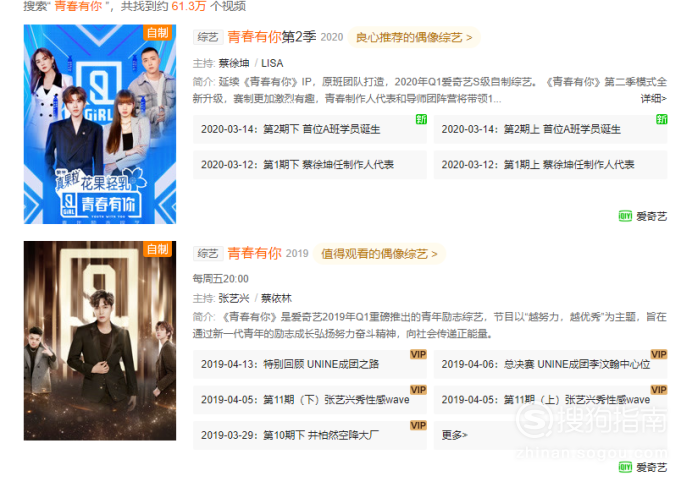Play 2019-04-13 特别回顾 UNINE成团之路
Image resolution: width=692 pixels, height=487 pixels.
310,364
